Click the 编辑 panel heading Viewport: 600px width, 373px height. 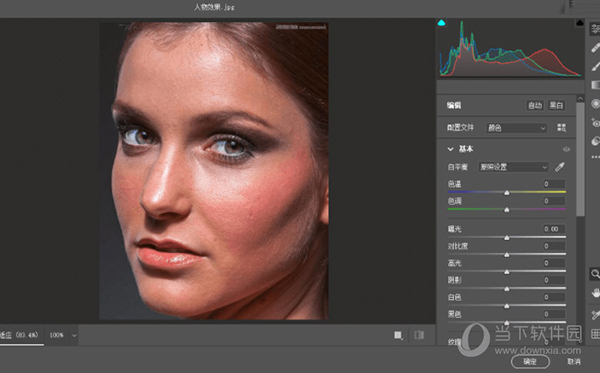[454, 105]
